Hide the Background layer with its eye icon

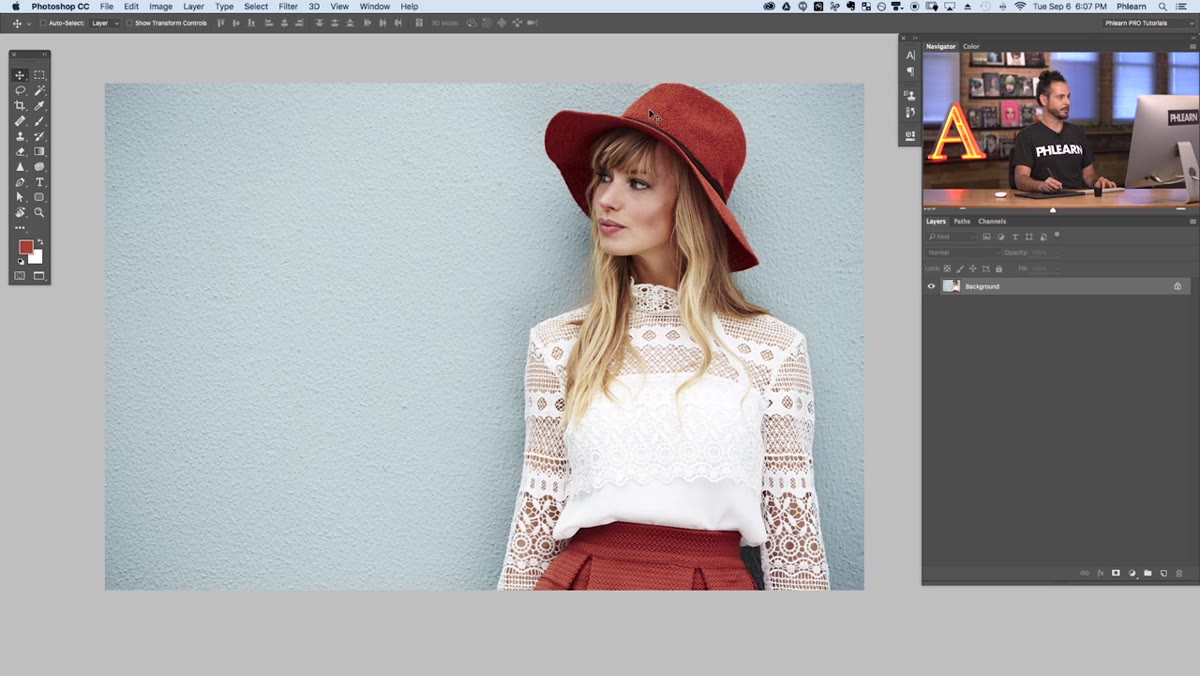coord(931,286)
